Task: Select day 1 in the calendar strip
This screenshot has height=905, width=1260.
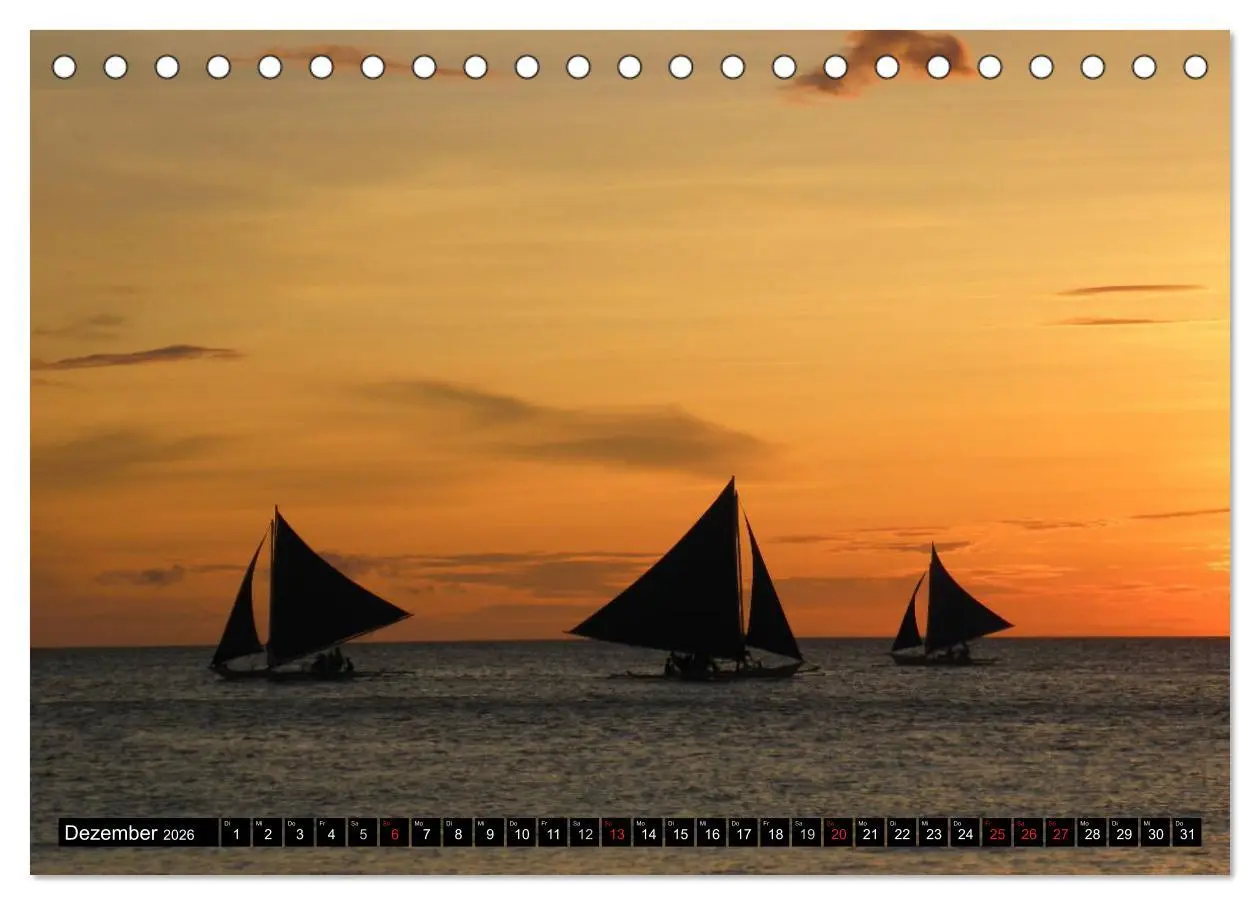Action: click(x=235, y=832)
